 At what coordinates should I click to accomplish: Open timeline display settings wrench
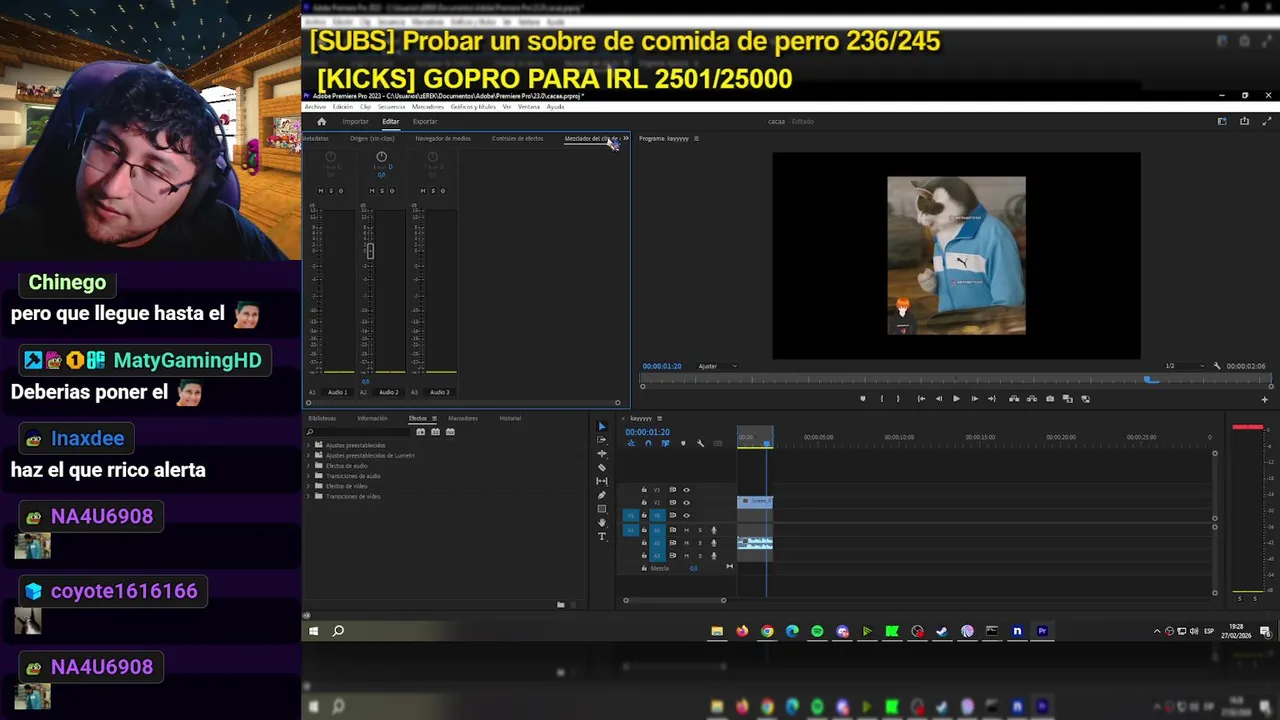[x=700, y=443]
